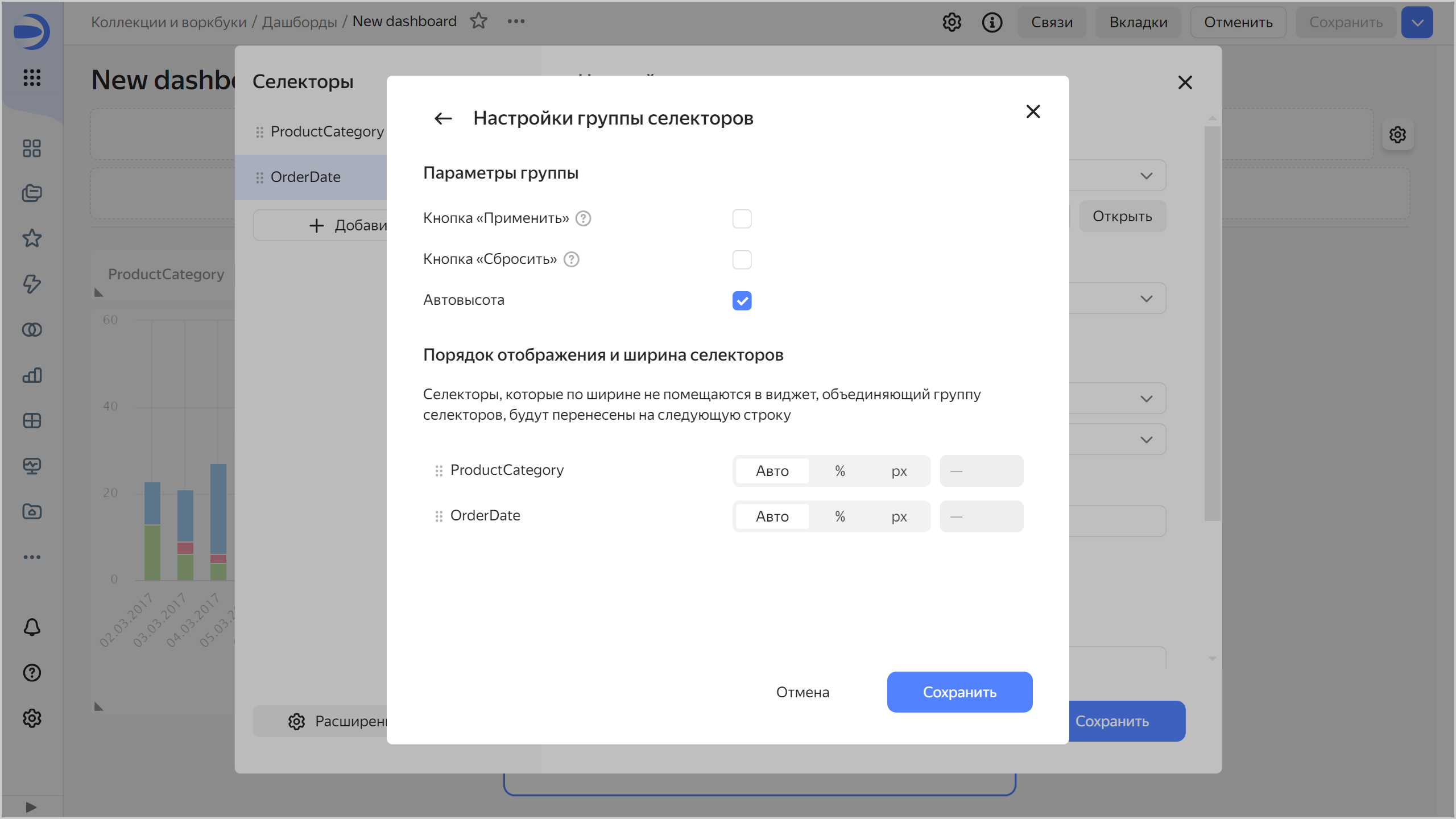Enable the «Применить» button checkbox

[742, 219]
